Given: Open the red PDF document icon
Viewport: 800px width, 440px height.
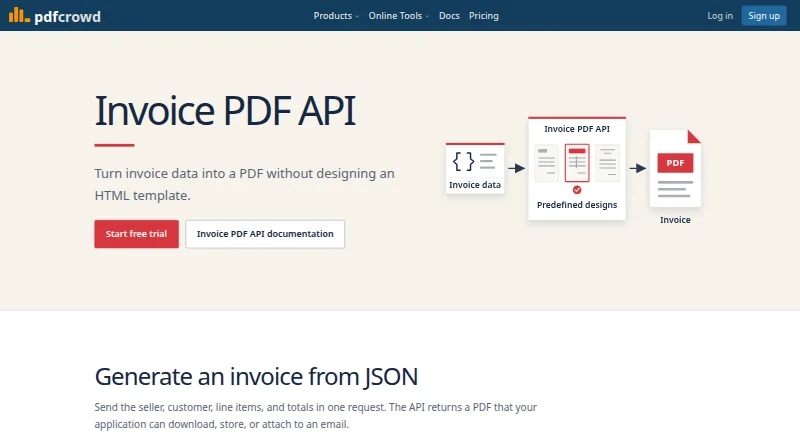Looking at the screenshot, I should pos(675,168).
